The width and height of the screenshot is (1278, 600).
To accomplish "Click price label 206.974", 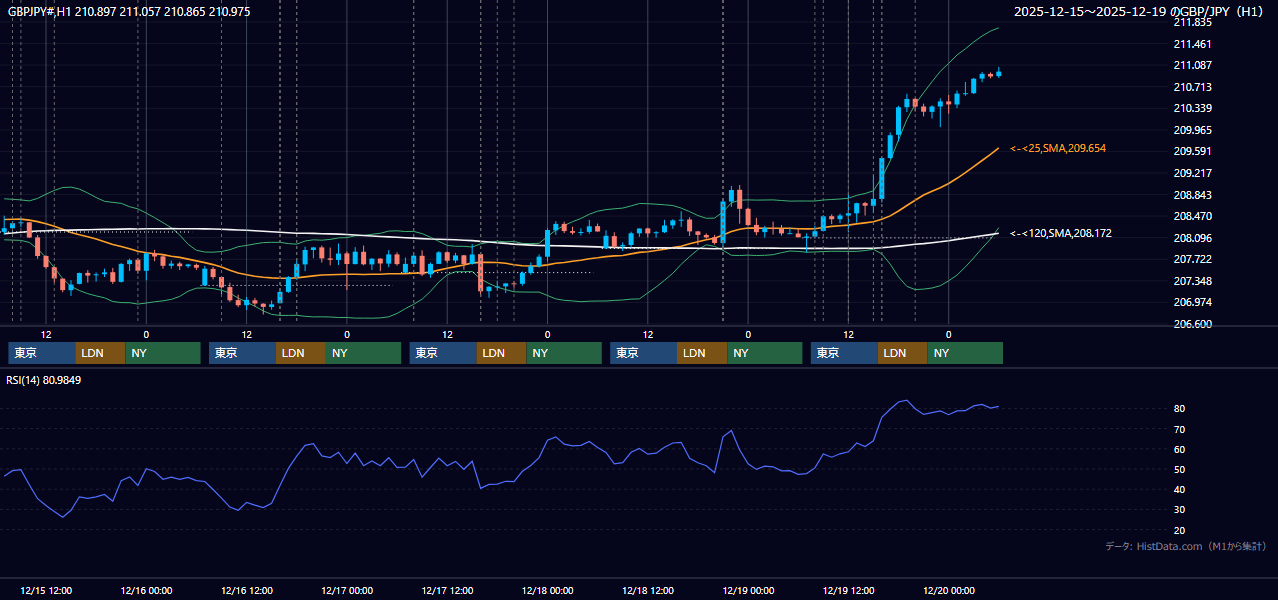I will click(1192, 302).
